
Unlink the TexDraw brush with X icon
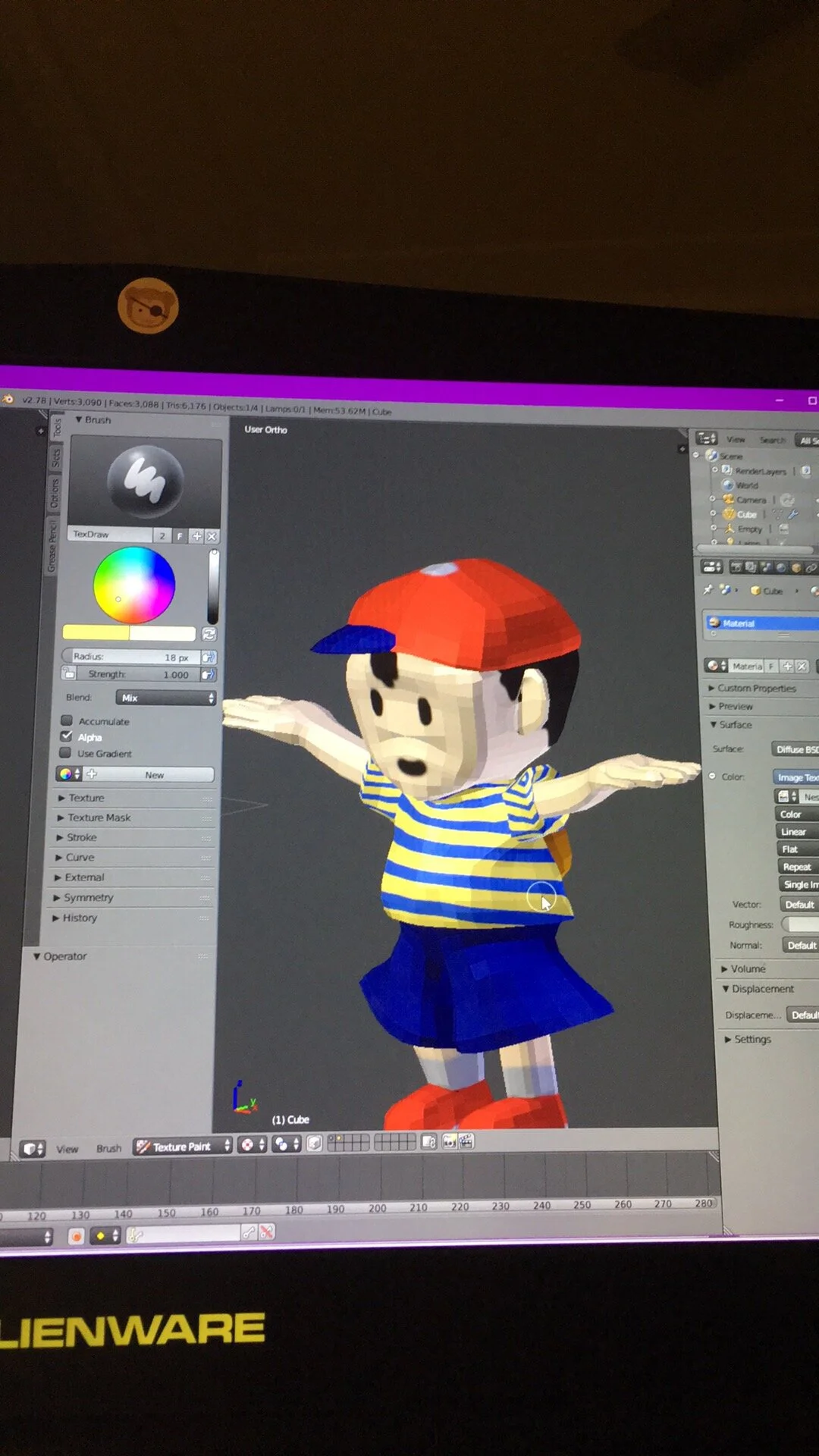tap(212, 536)
